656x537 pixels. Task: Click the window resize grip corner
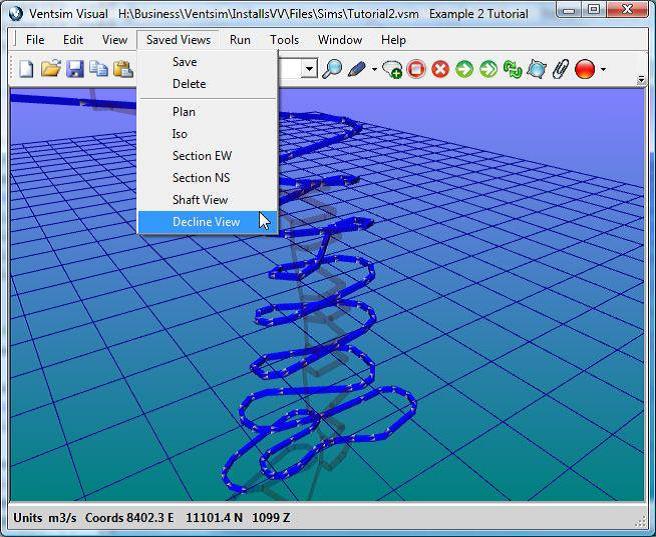pyautogui.click(x=641, y=522)
